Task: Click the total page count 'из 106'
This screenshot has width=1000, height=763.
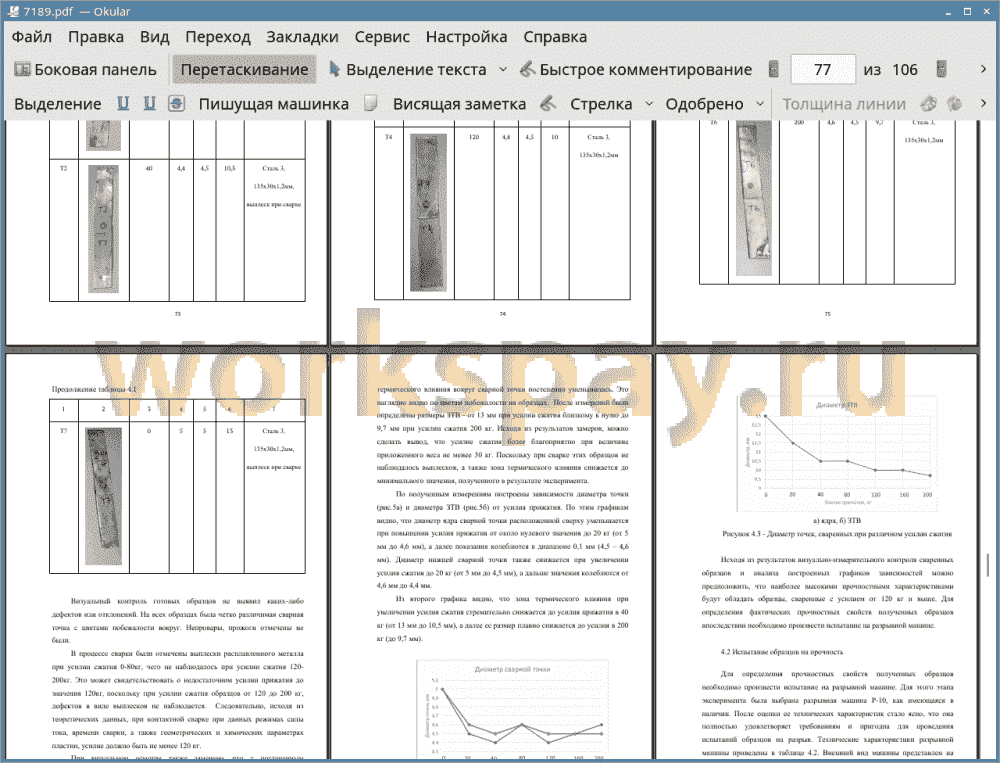Action: pos(890,70)
